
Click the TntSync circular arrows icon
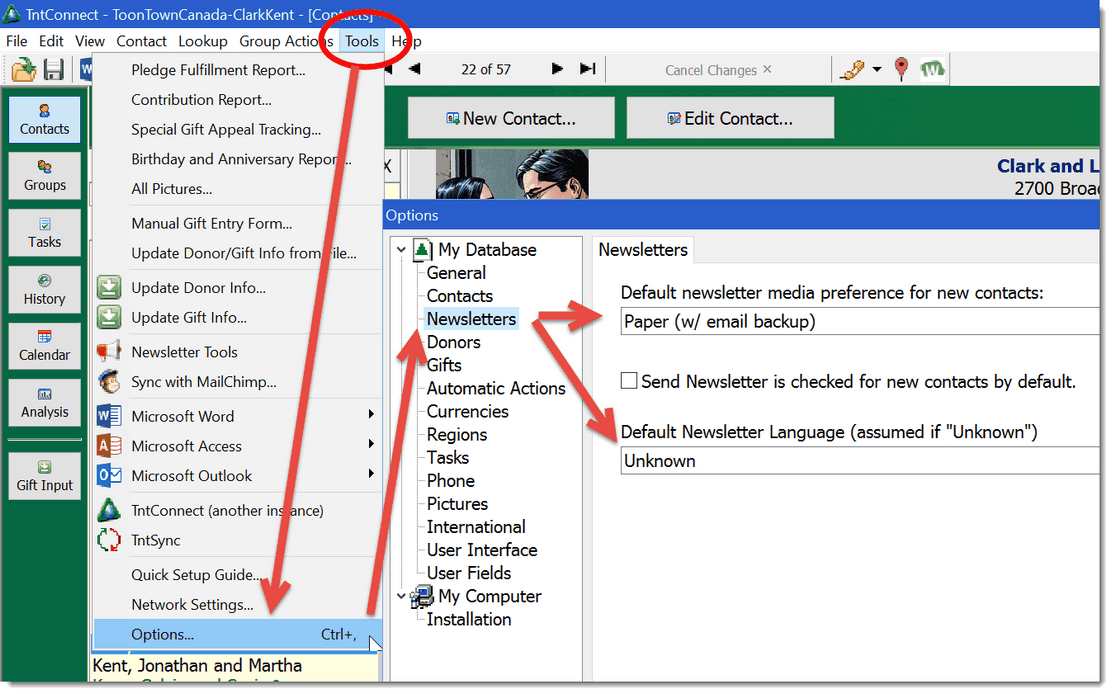tap(109, 540)
